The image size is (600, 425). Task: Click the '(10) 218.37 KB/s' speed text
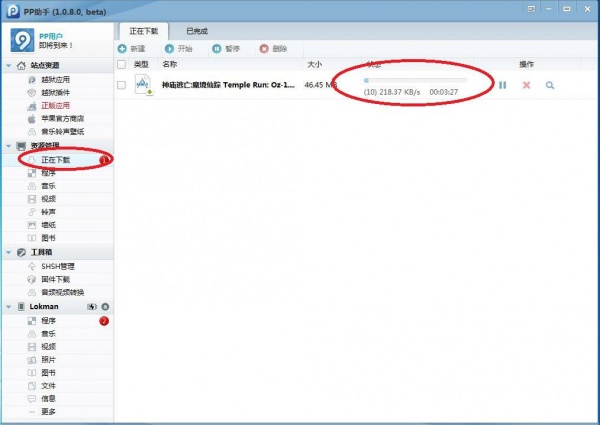point(392,92)
